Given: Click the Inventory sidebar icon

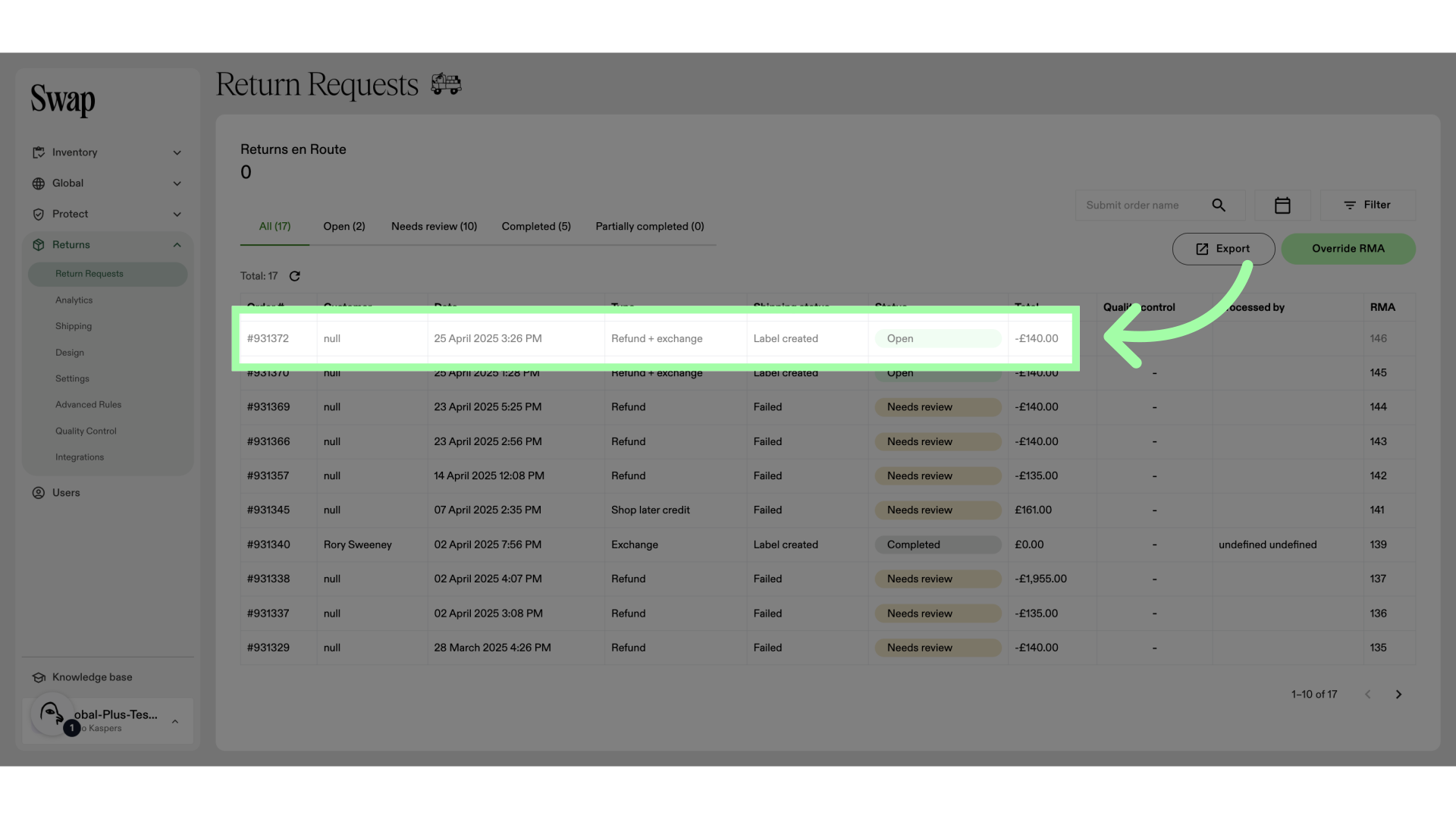Looking at the screenshot, I should 39,152.
